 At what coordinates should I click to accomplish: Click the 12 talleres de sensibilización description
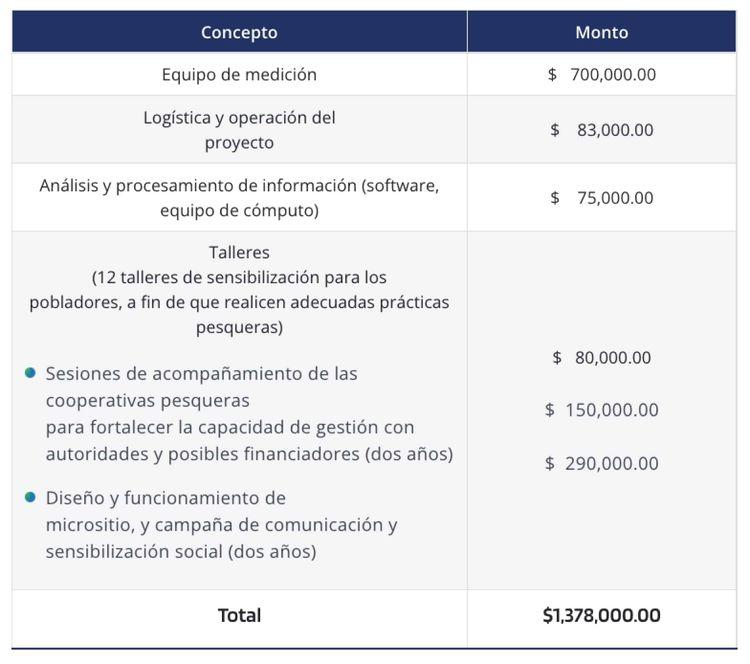coord(239,302)
